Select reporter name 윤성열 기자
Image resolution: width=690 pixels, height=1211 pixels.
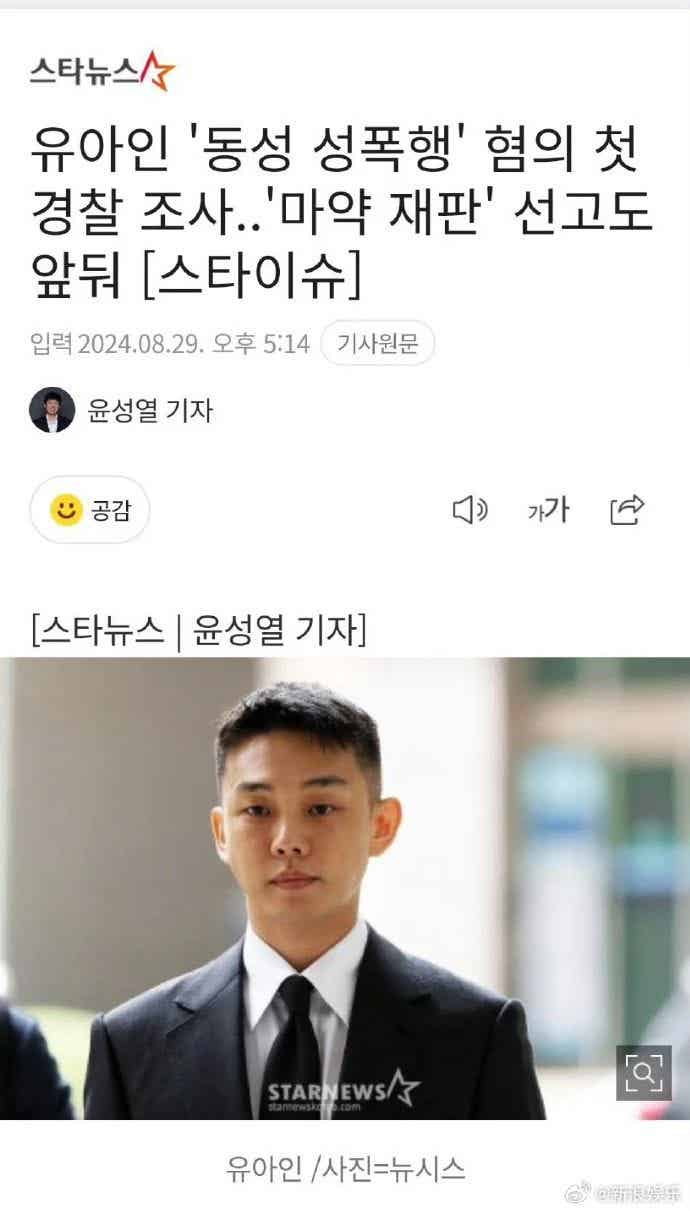150,410
